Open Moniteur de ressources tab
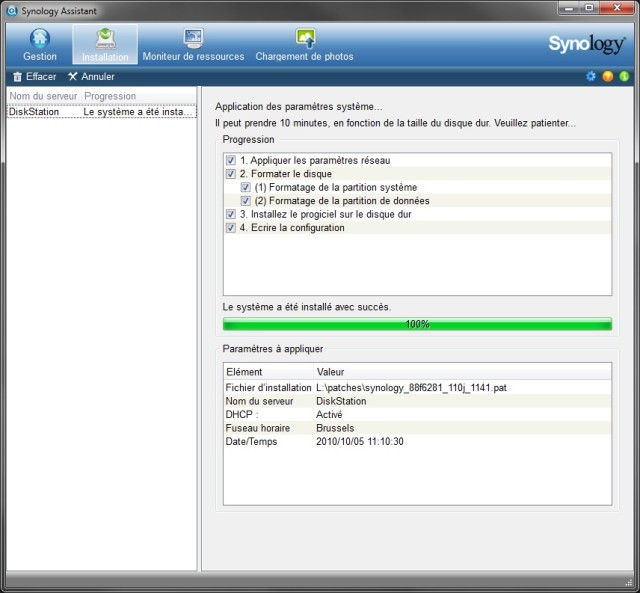 [x=193, y=45]
